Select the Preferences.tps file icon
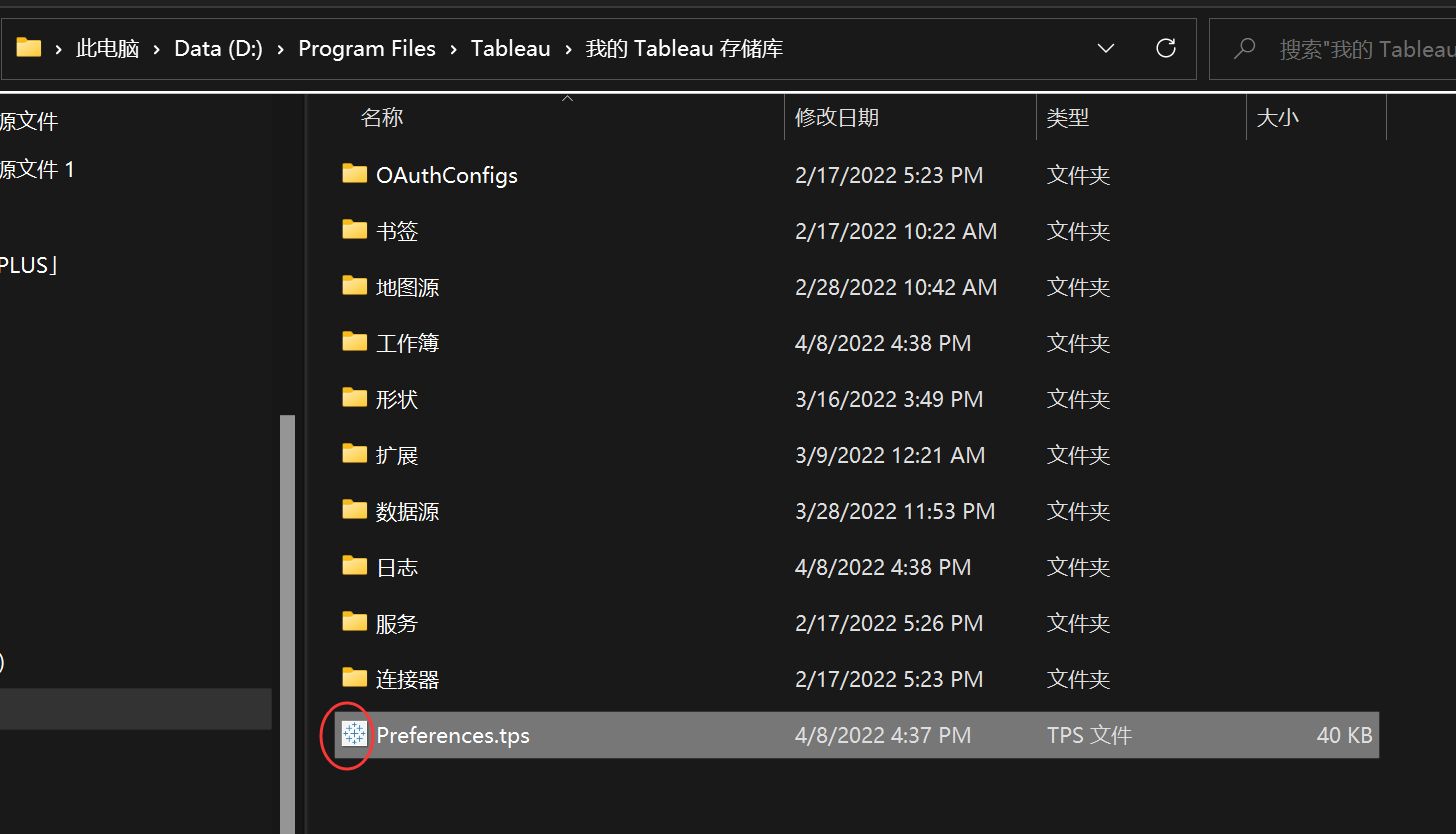The image size is (1456, 834). coord(354,734)
